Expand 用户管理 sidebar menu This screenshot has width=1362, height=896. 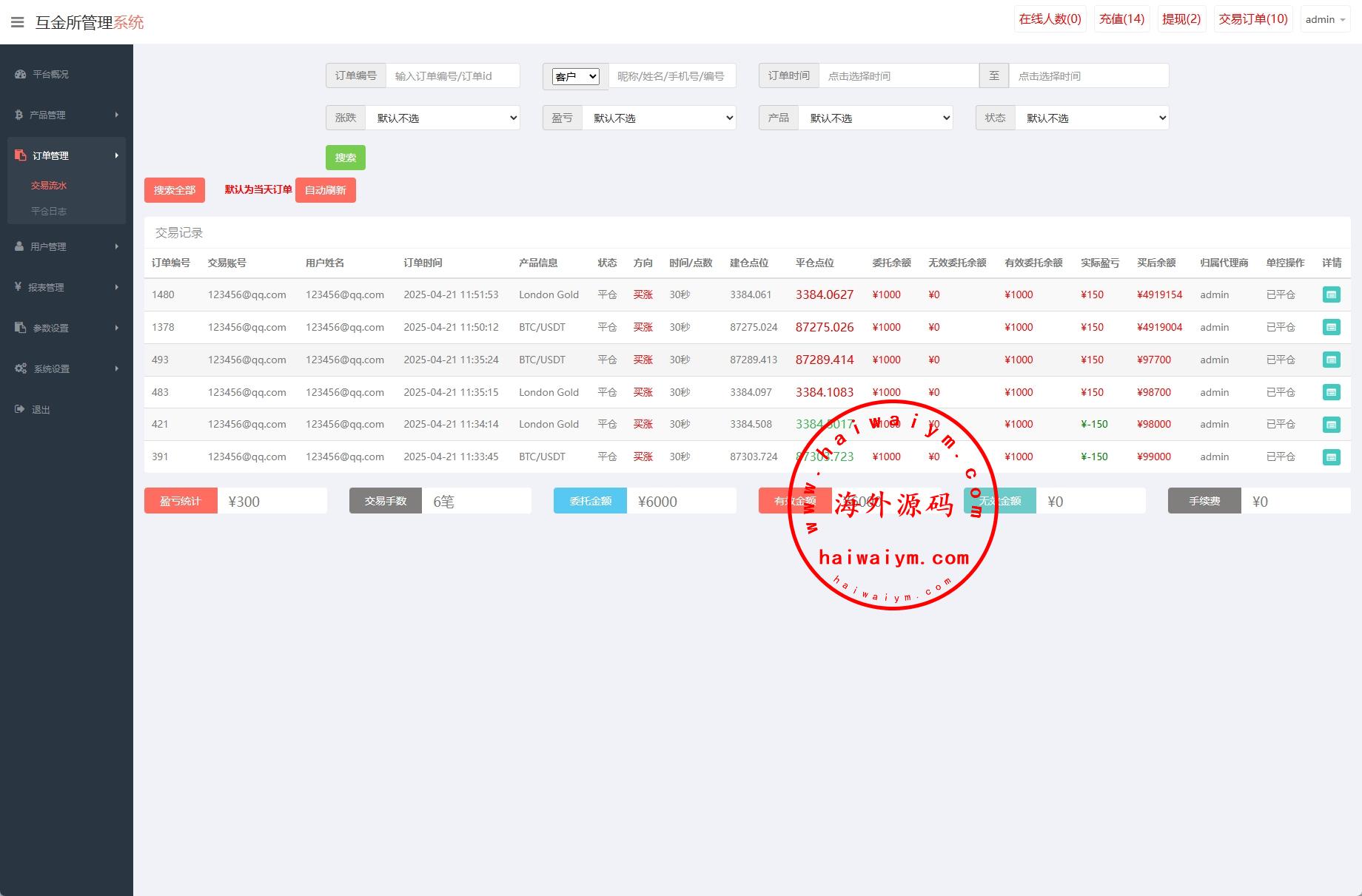click(67, 246)
